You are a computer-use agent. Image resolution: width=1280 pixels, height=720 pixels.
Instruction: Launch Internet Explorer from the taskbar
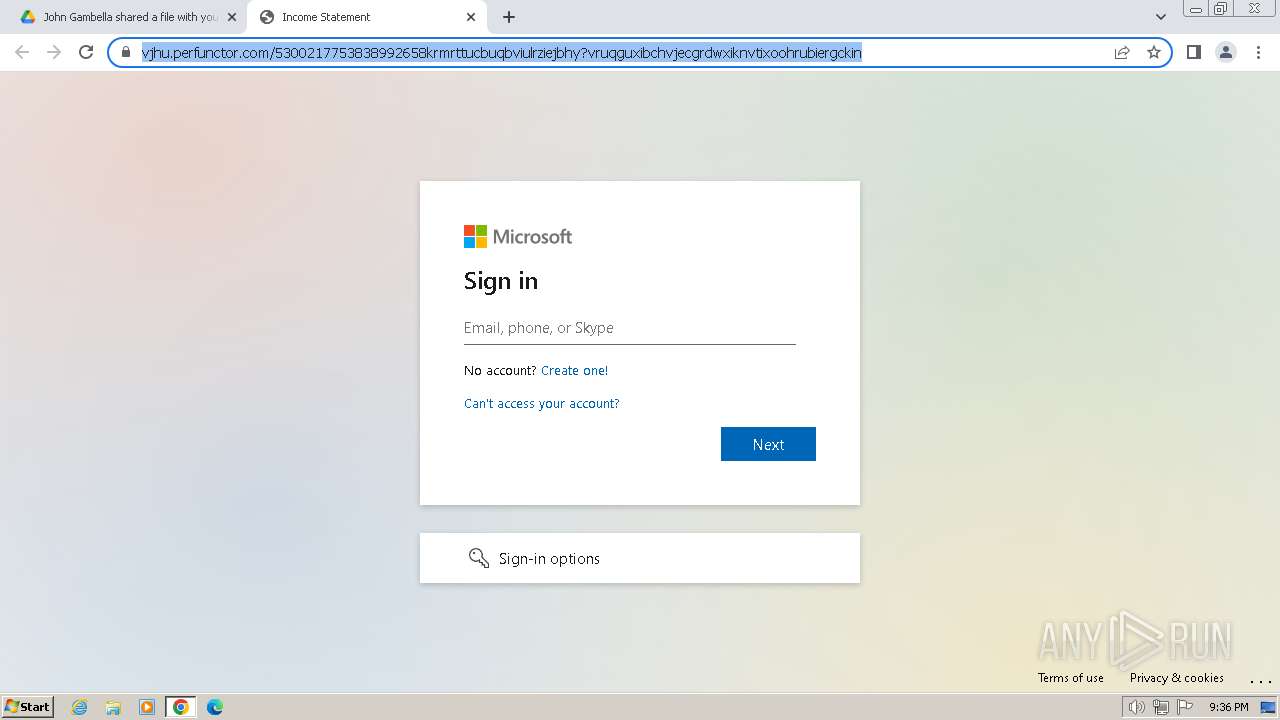[80, 707]
